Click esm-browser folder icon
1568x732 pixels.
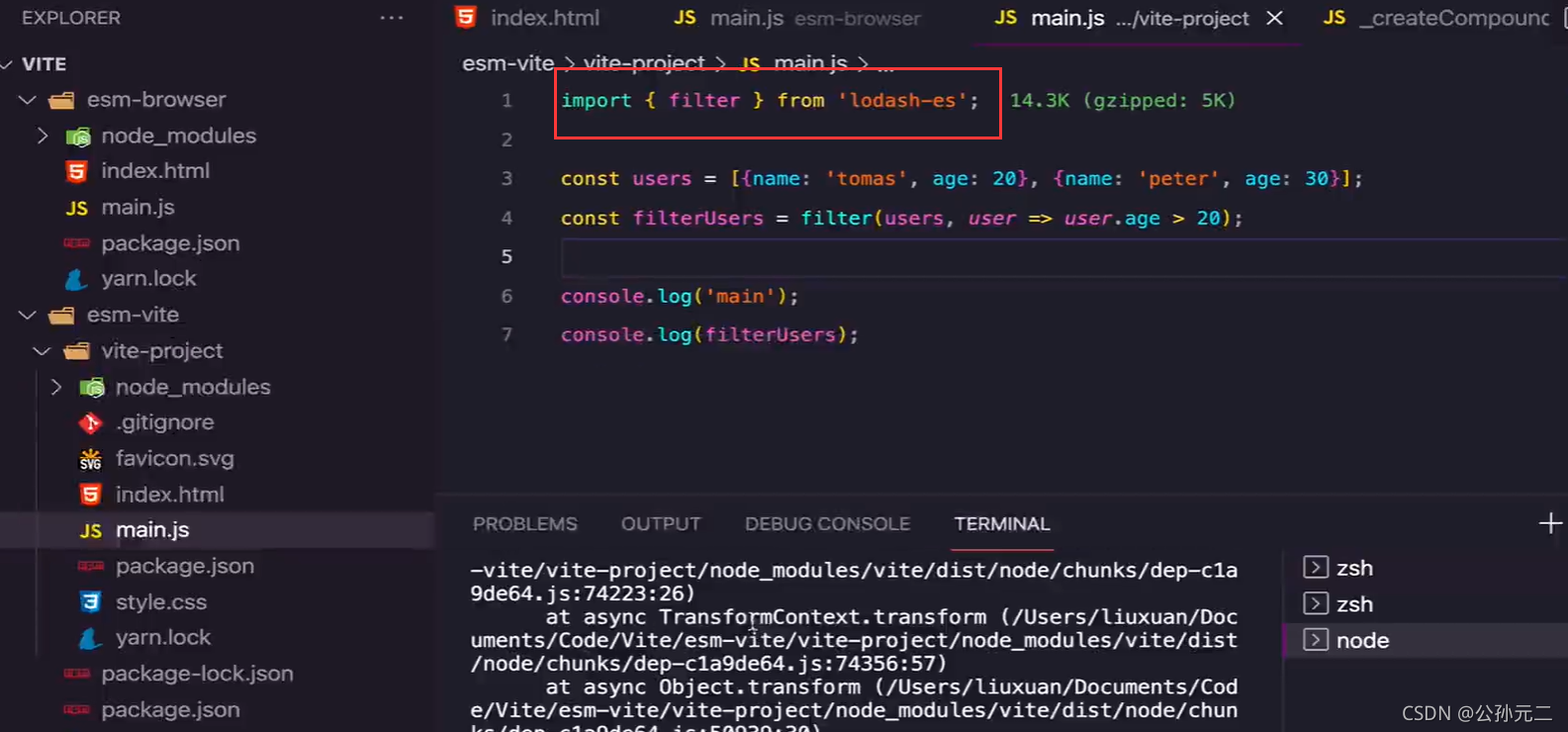[61, 100]
